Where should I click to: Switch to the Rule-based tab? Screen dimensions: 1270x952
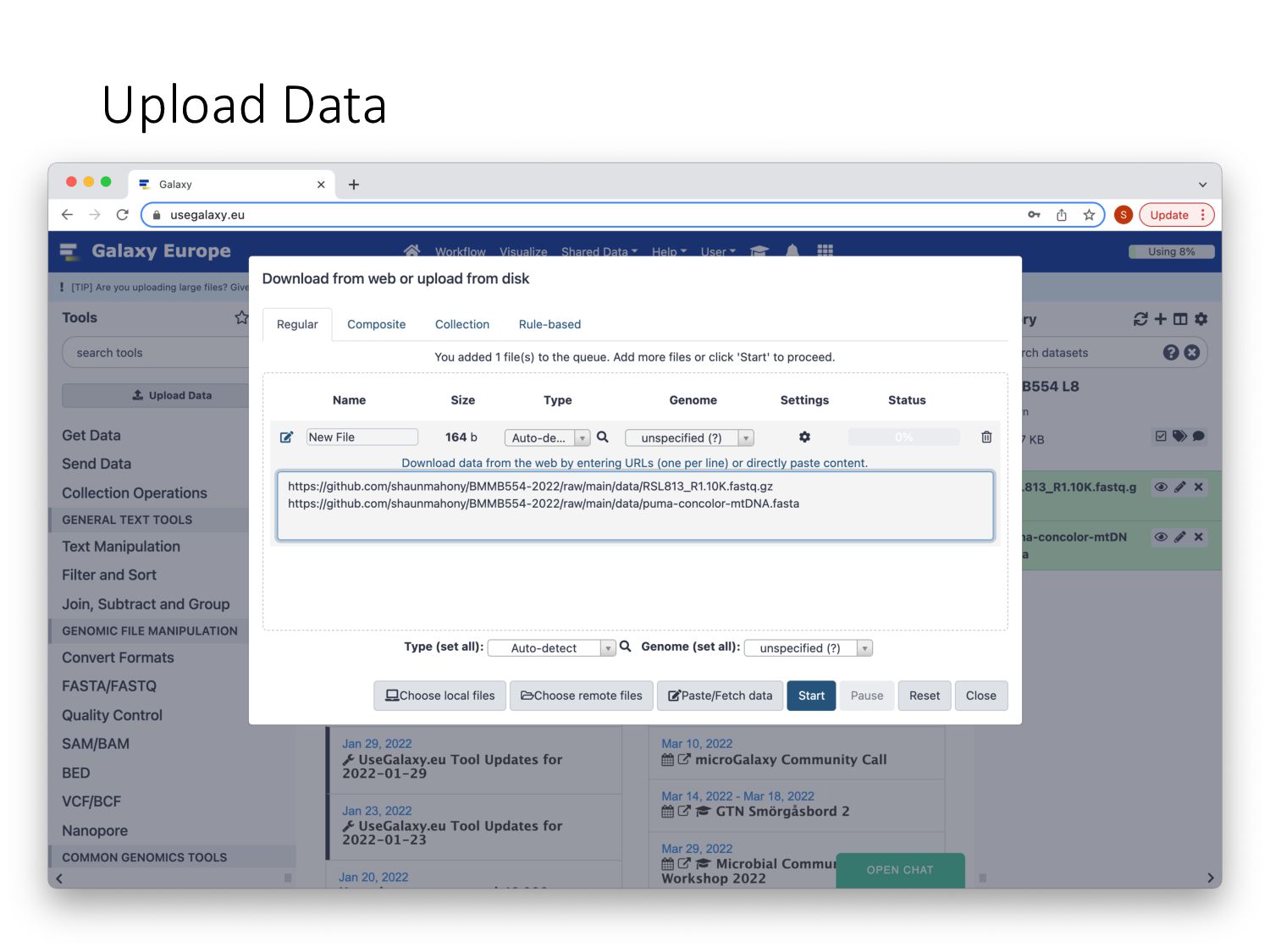(549, 325)
